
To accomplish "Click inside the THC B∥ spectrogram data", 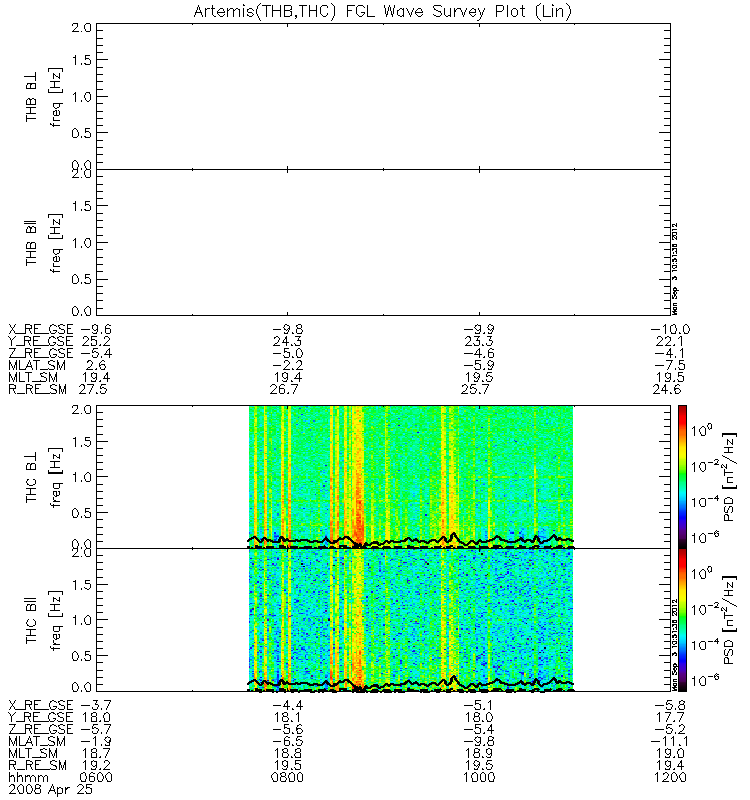I will [411, 620].
